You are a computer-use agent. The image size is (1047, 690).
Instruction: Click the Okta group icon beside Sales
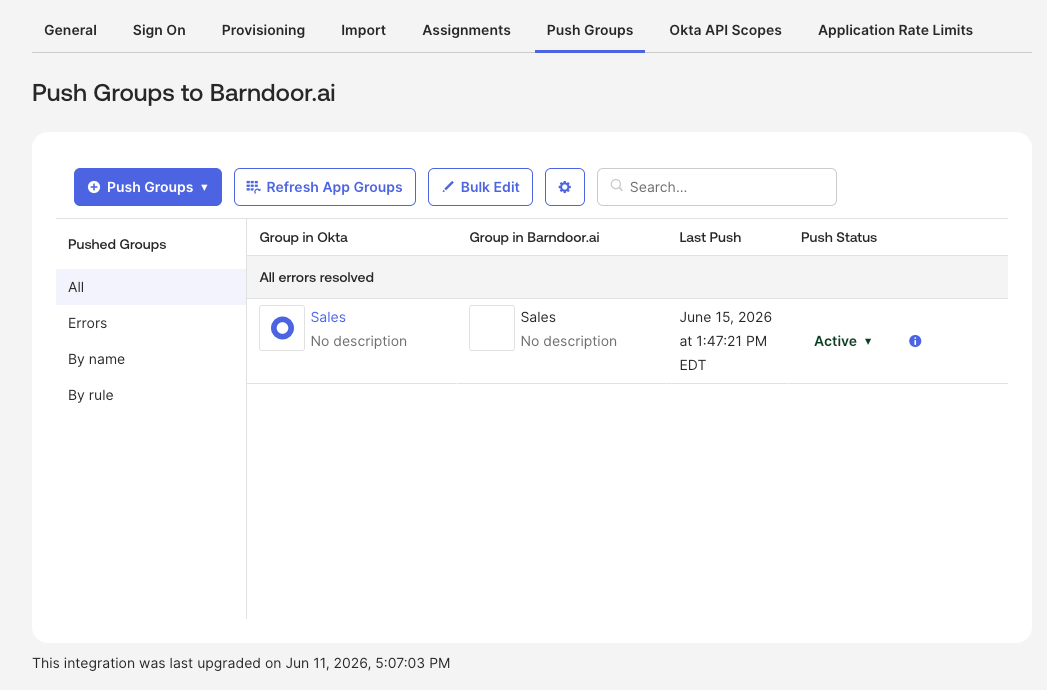pos(282,328)
